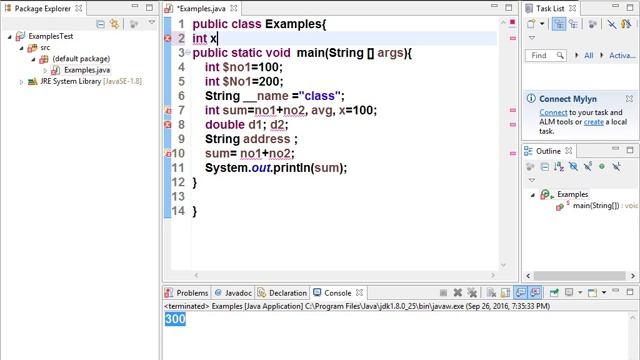640x360 pixels.
Task: Toggle Scroll Lock in Console
Action: [x=505, y=293]
